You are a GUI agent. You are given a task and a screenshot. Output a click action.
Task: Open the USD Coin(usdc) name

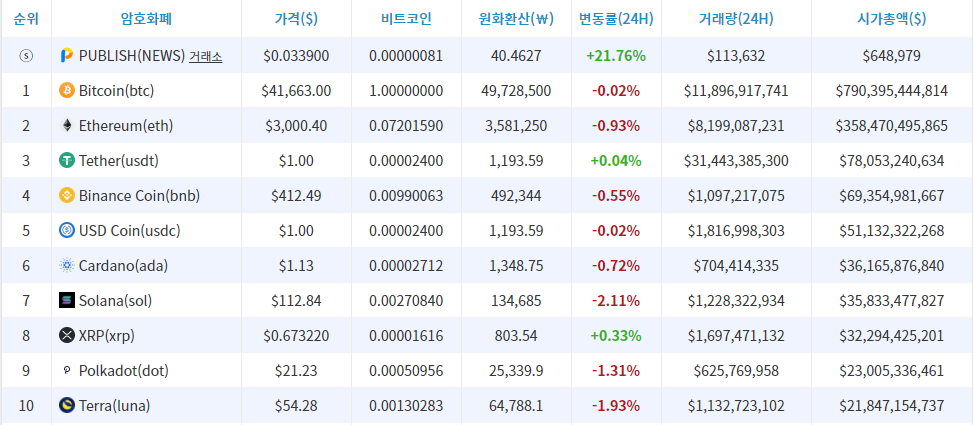coord(129,231)
